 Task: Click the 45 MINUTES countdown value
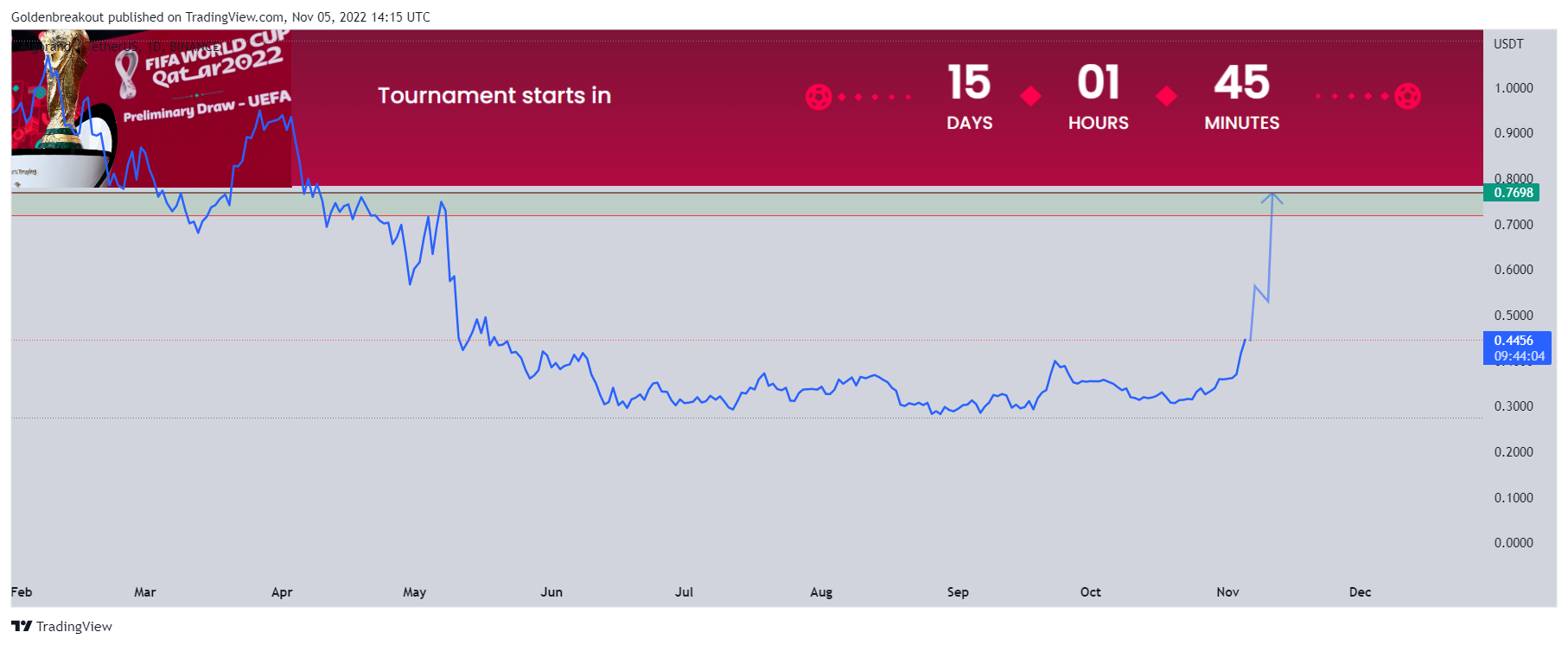coord(1242,96)
